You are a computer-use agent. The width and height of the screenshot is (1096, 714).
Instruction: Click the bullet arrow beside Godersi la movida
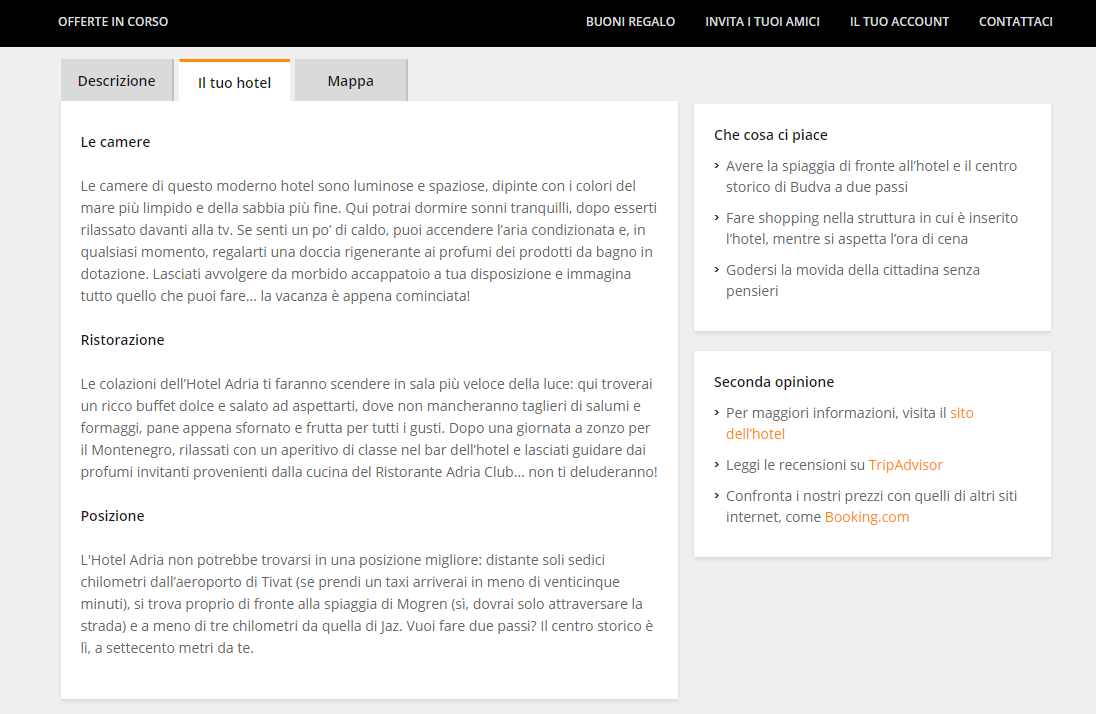pyautogui.click(x=717, y=270)
